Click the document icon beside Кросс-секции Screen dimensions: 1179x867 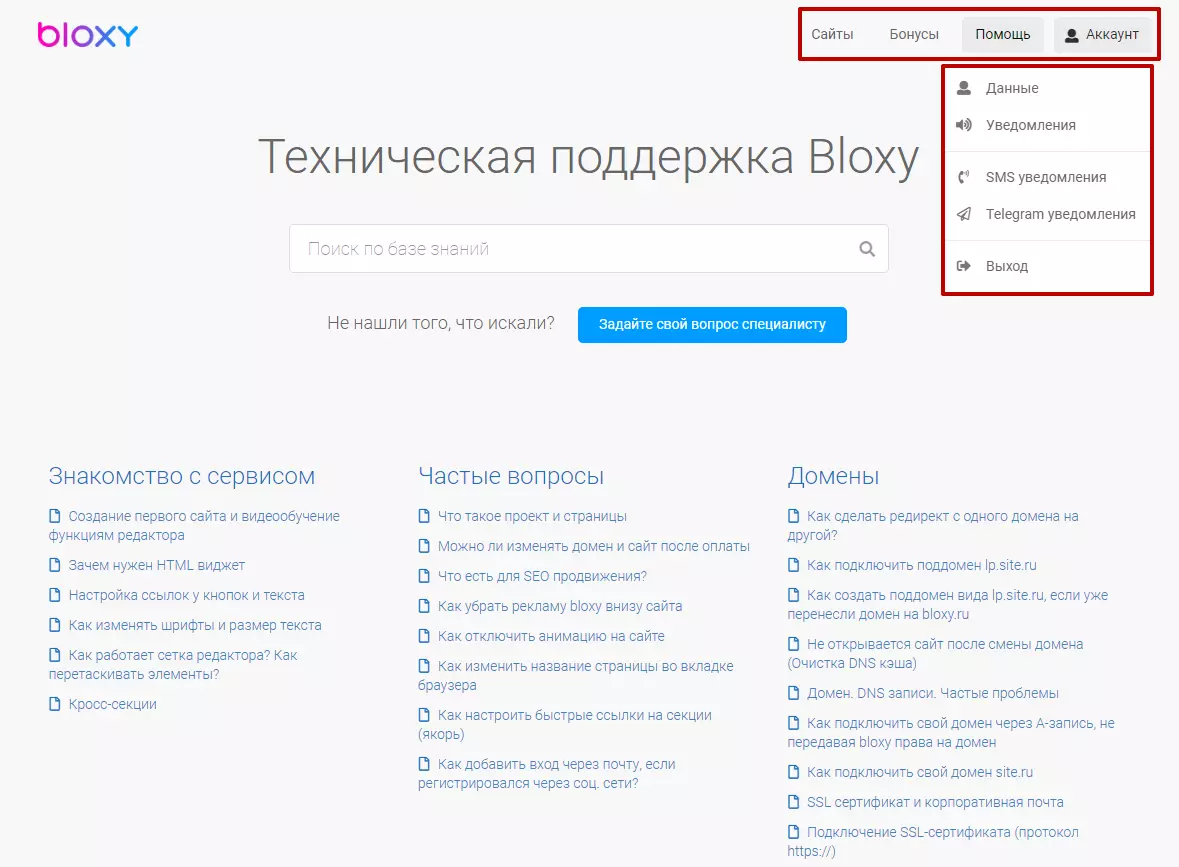coord(54,704)
